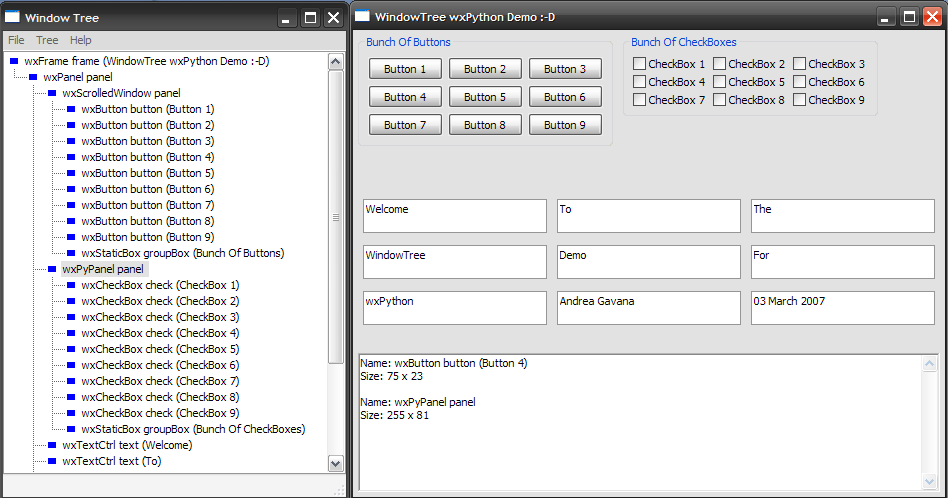Select wxCheckBox check (CheckBox 7) in tree
This screenshot has width=948, height=498.
[160, 381]
